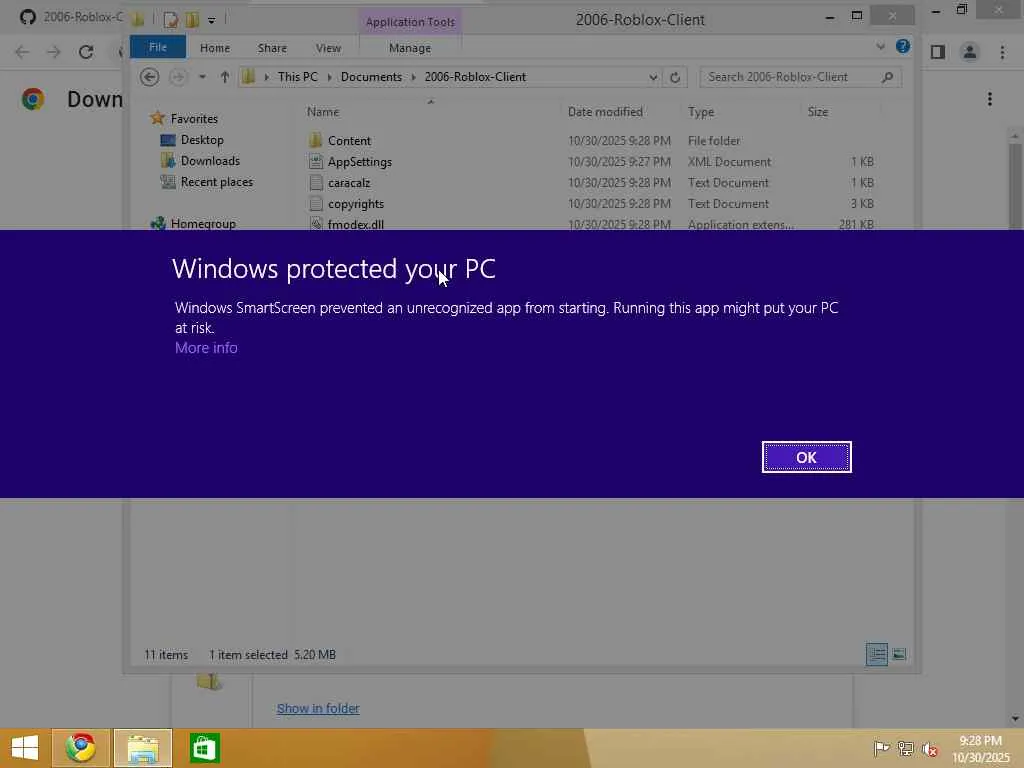Select the caracalz text file
1024x768 pixels.
click(591, 182)
